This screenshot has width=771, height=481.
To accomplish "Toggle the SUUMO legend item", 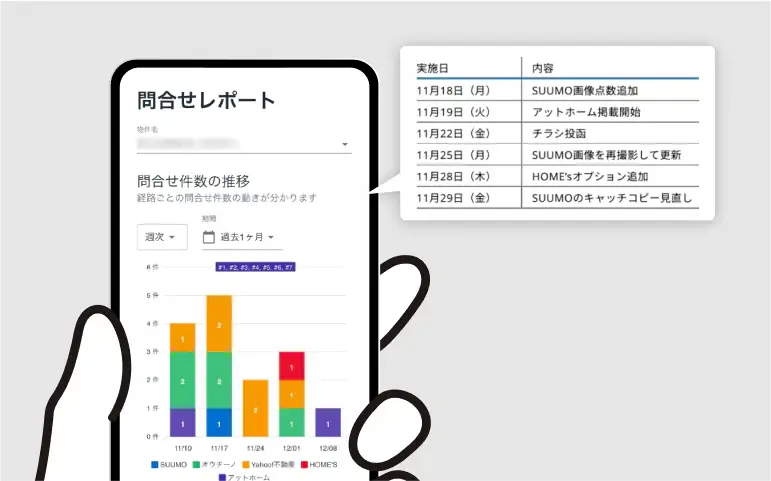I will click(177, 464).
